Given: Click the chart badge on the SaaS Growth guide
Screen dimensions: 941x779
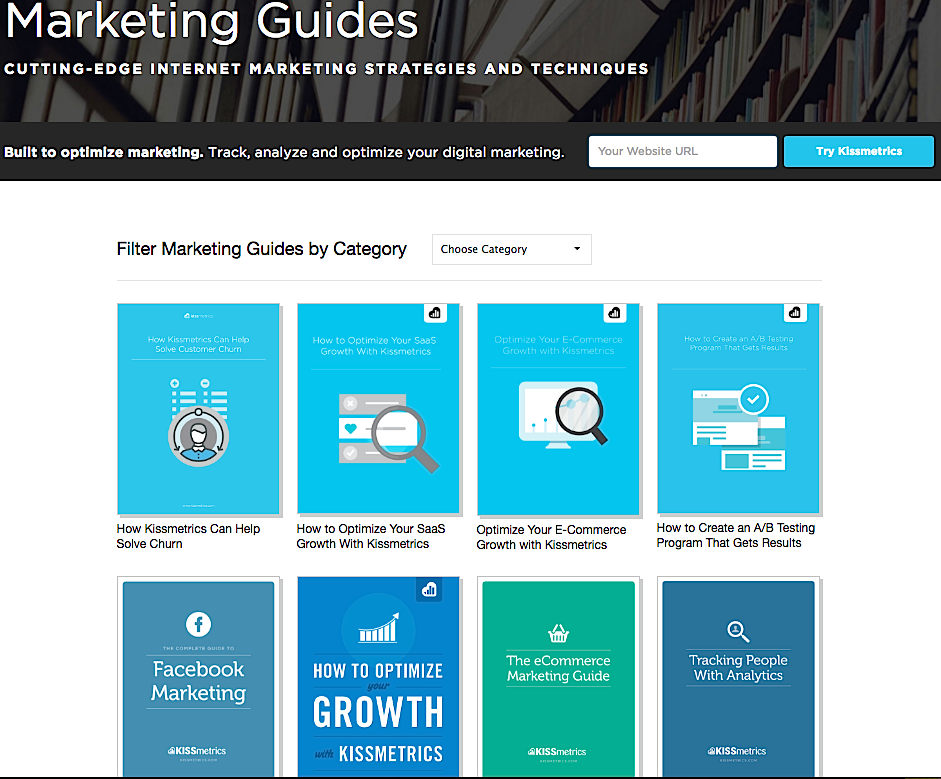Looking at the screenshot, I should [435, 313].
